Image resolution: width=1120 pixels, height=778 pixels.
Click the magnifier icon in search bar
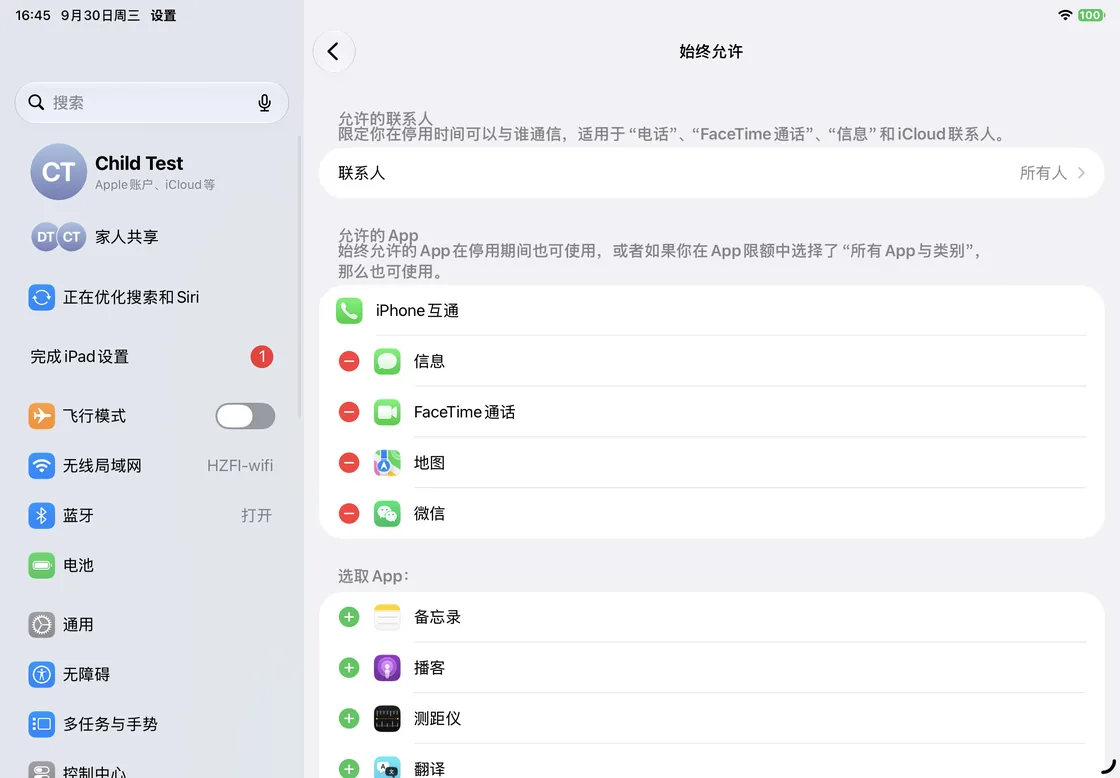pos(36,102)
